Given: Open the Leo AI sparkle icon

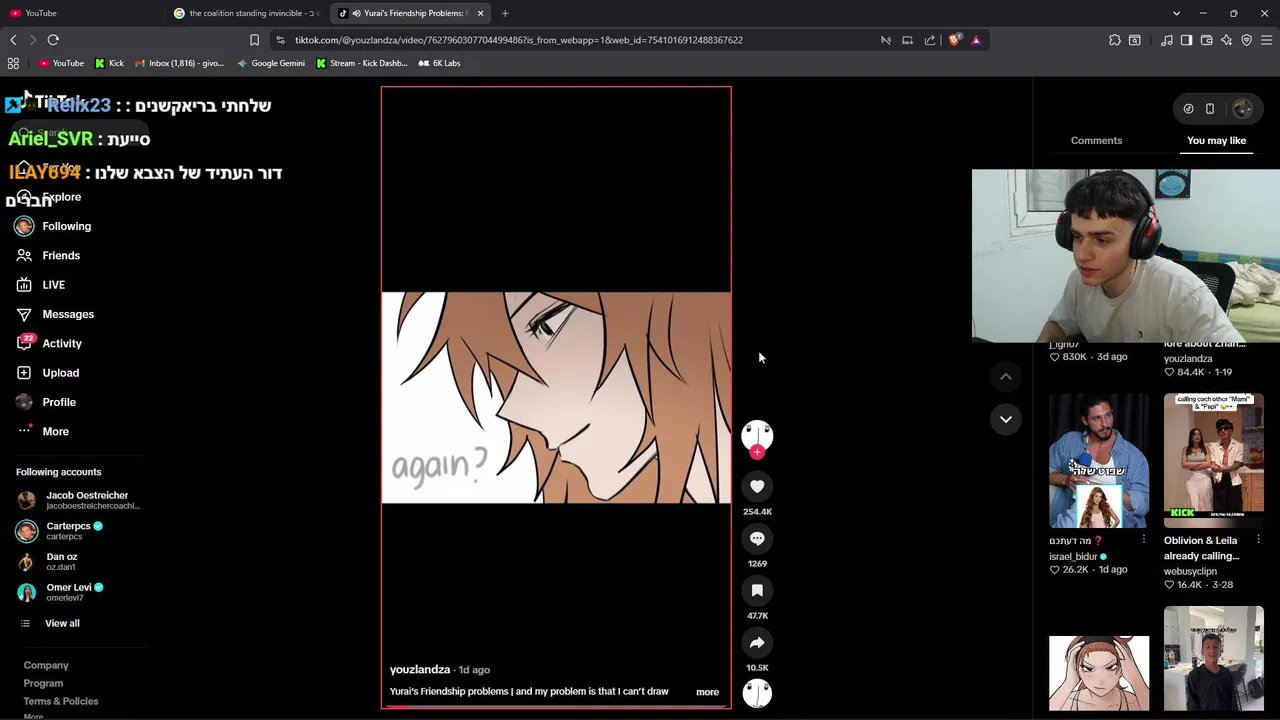Looking at the screenshot, I should pyautogui.click(x=1226, y=40).
